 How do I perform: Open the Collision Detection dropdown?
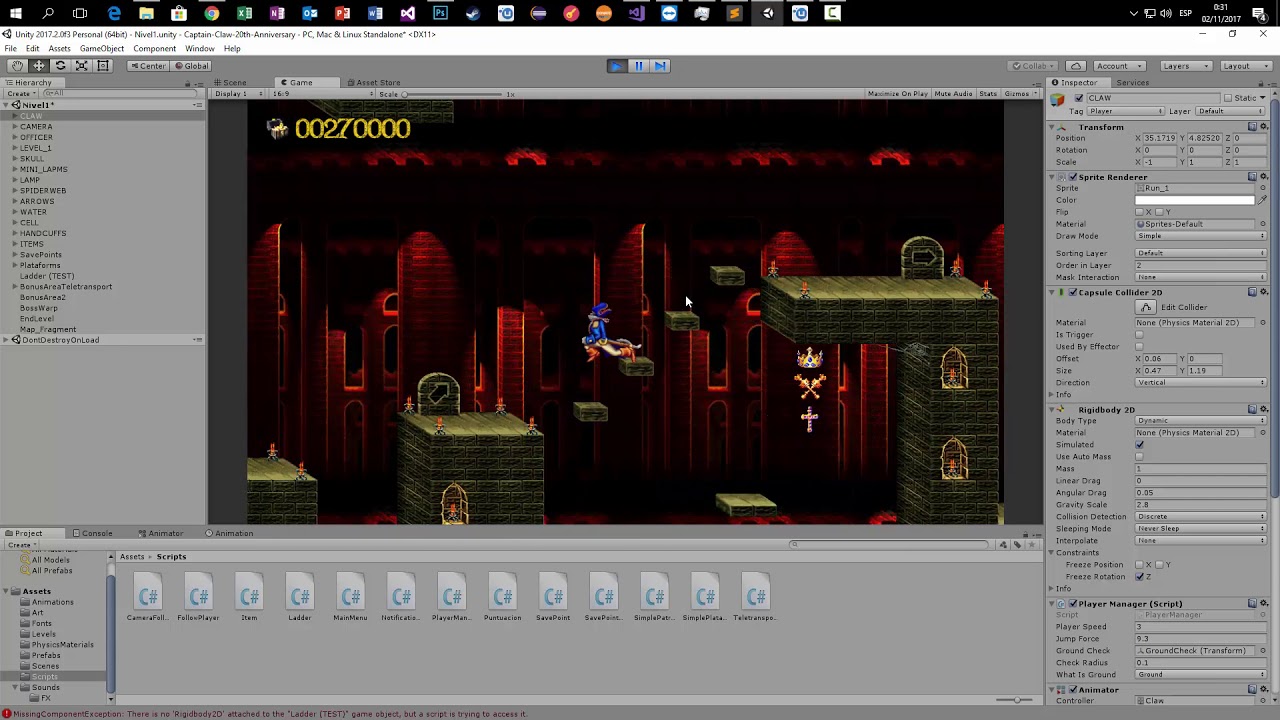pyautogui.click(x=1201, y=517)
